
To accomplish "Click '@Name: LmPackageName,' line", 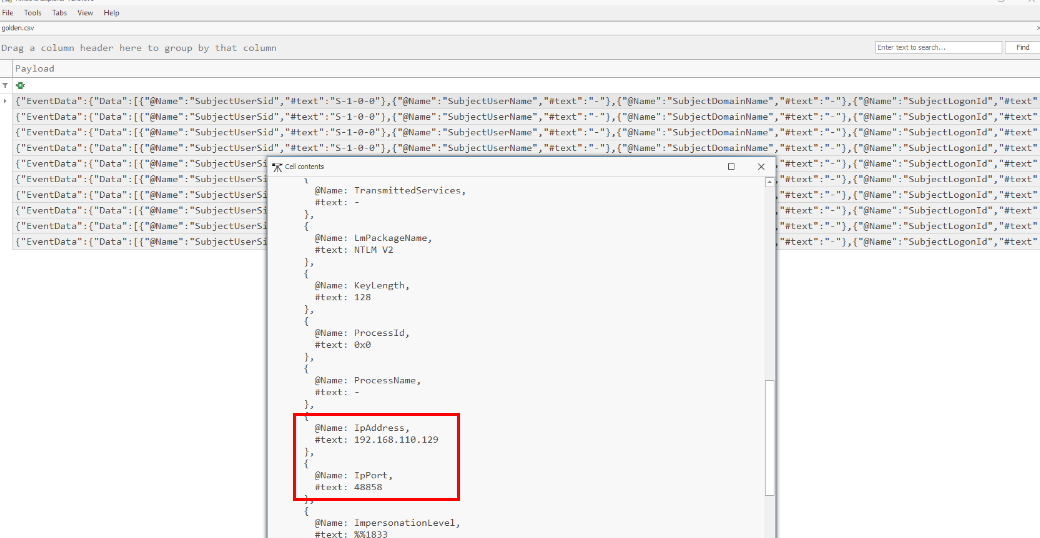I will (x=373, y=238).
